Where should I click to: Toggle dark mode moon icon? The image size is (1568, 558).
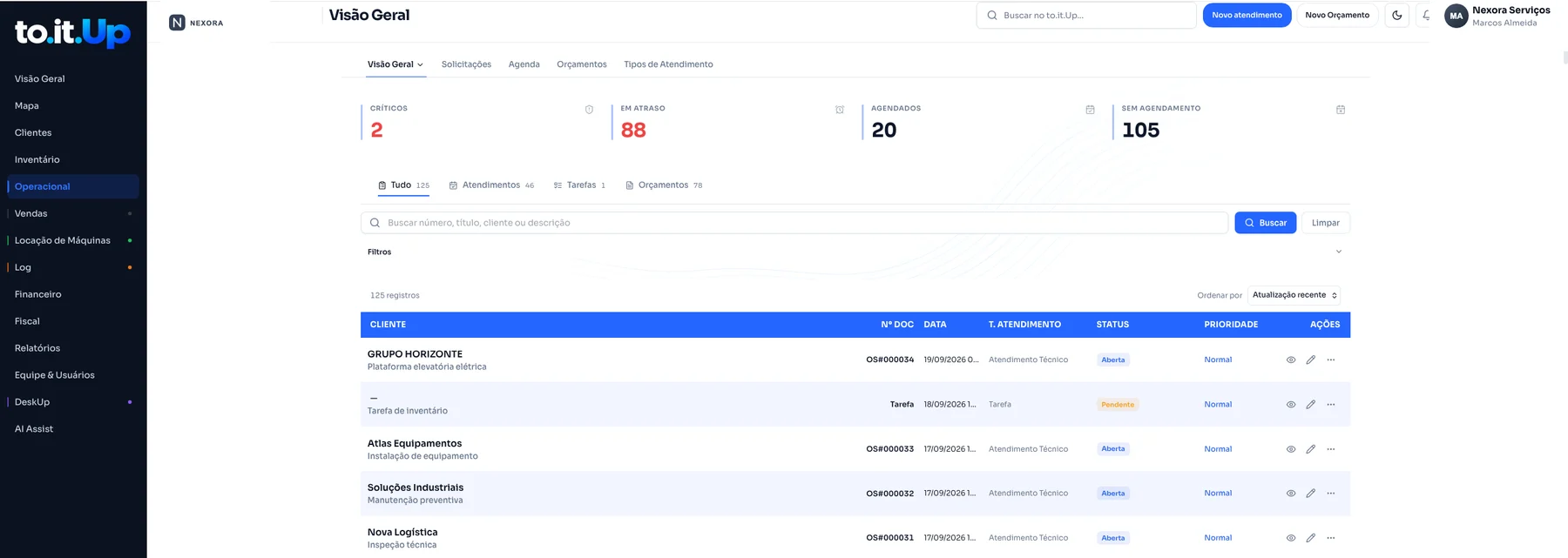pyautogui.click(x=1397, y=15)
